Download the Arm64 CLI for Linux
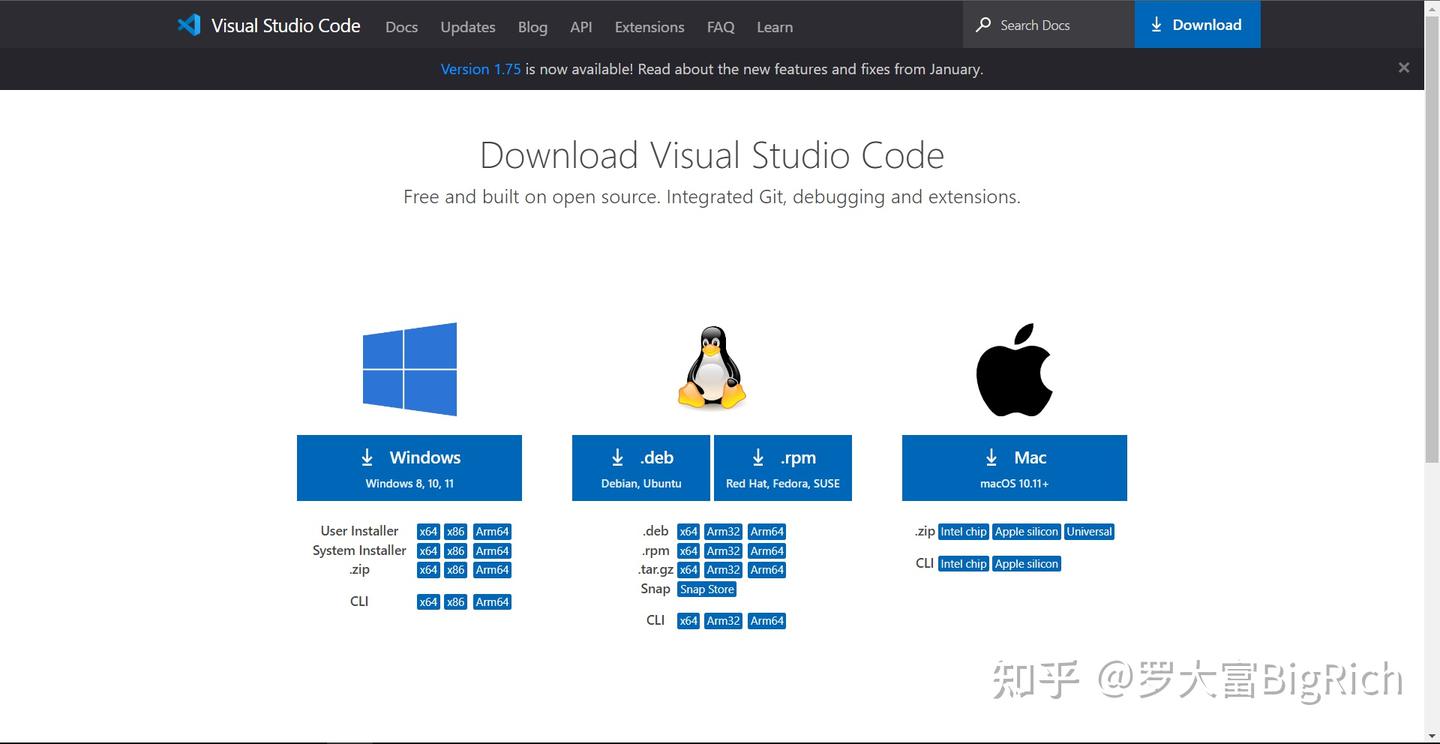 coord(766,620)
